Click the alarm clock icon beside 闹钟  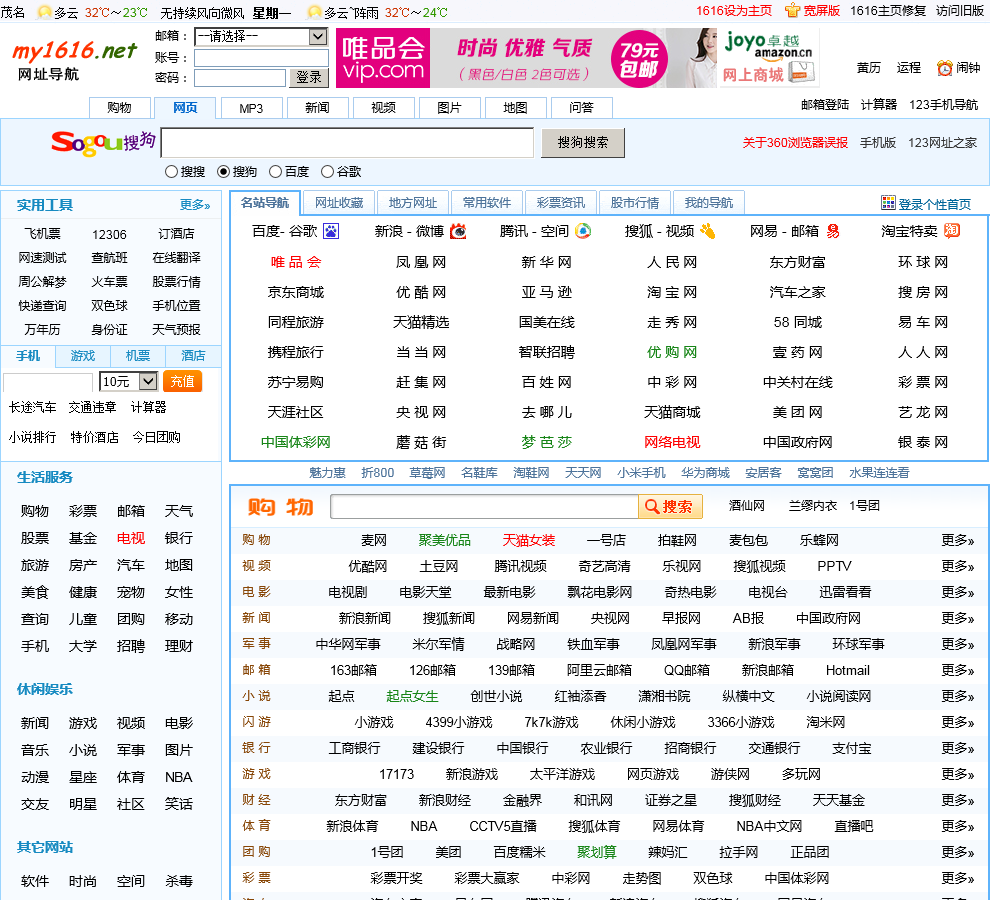(945, 68)
